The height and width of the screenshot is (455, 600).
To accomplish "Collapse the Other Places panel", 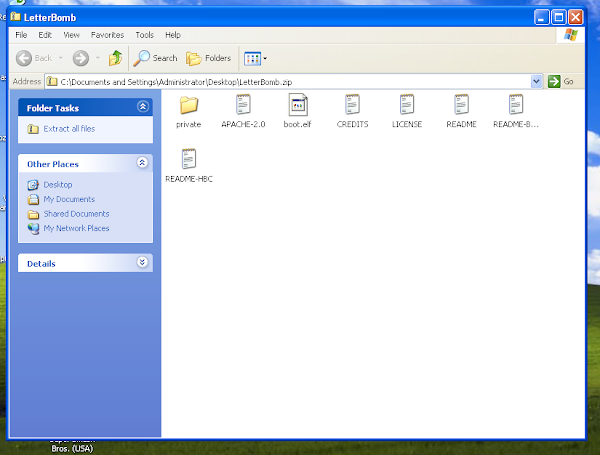I will pyautogui.click(x=142, y=163).
